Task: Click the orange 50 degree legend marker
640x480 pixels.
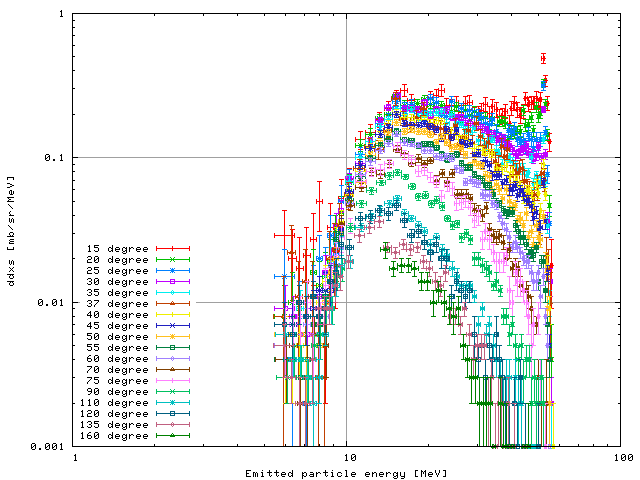Action: (173, 336)
